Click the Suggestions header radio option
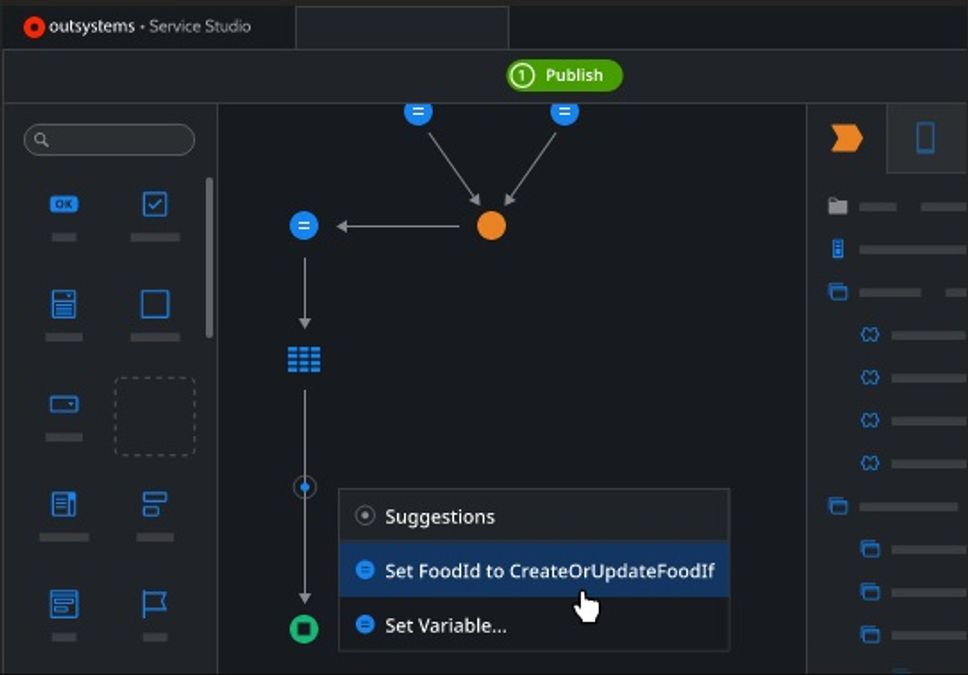The image size is (968, 675). [438, 516]
